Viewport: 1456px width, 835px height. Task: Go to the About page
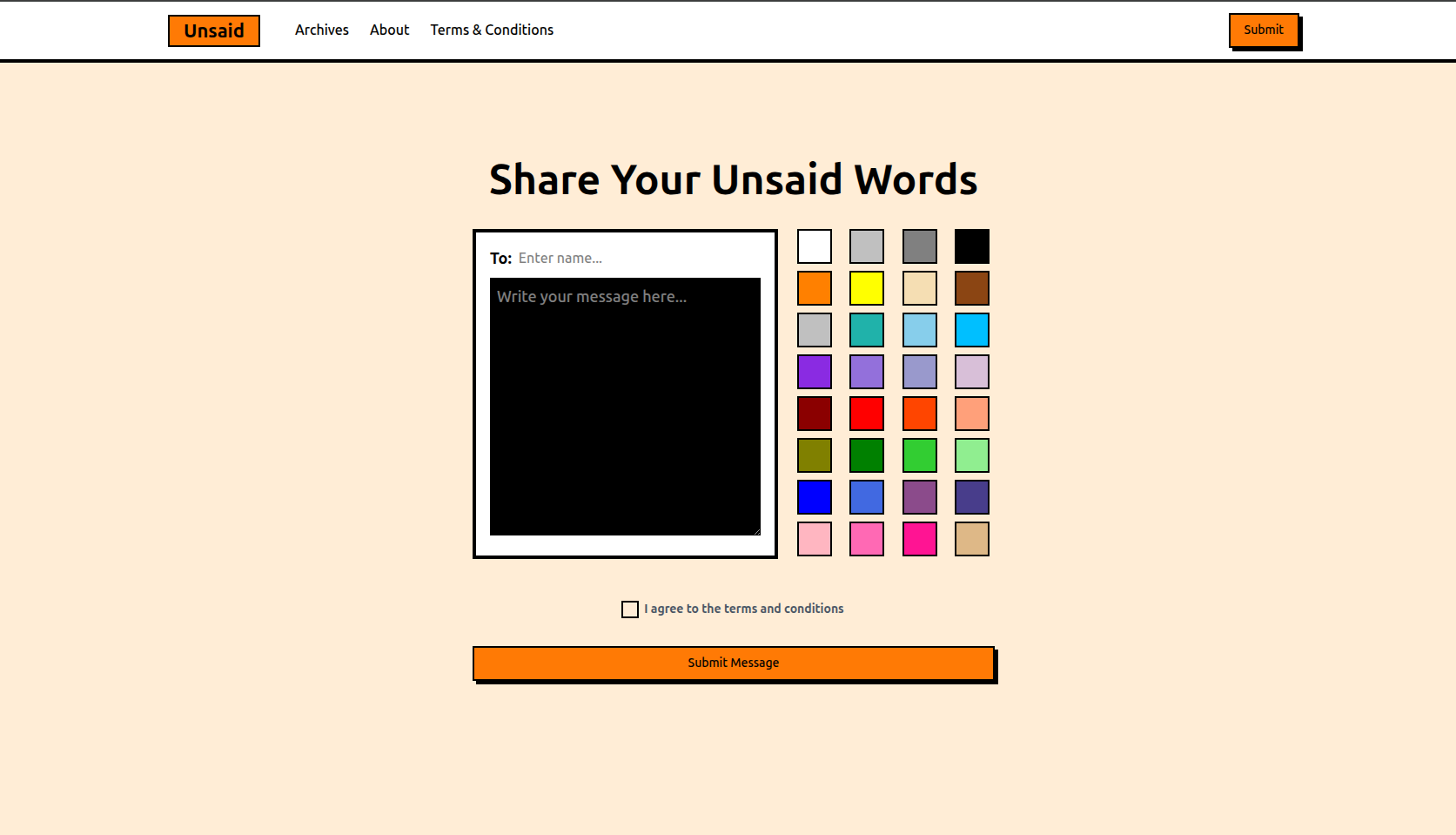tap(389, 30)
